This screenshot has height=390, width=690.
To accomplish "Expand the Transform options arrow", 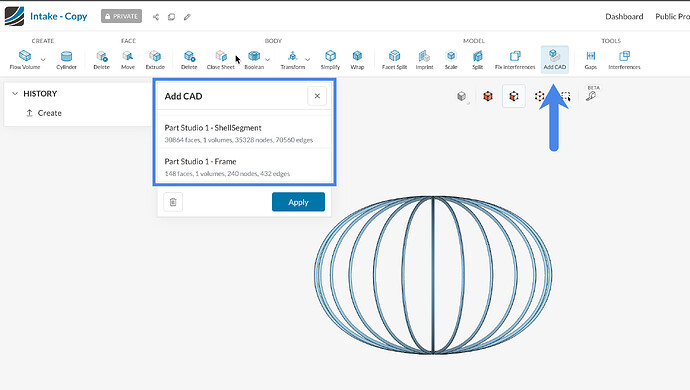I will pos(308,59).
